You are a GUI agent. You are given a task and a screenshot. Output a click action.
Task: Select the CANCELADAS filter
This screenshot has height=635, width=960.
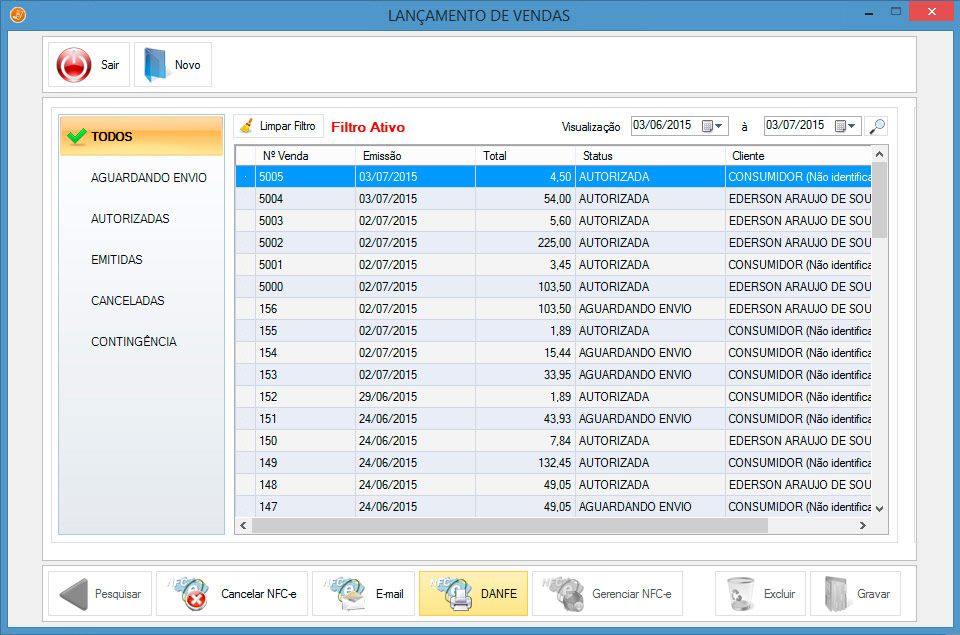point(127,301)
